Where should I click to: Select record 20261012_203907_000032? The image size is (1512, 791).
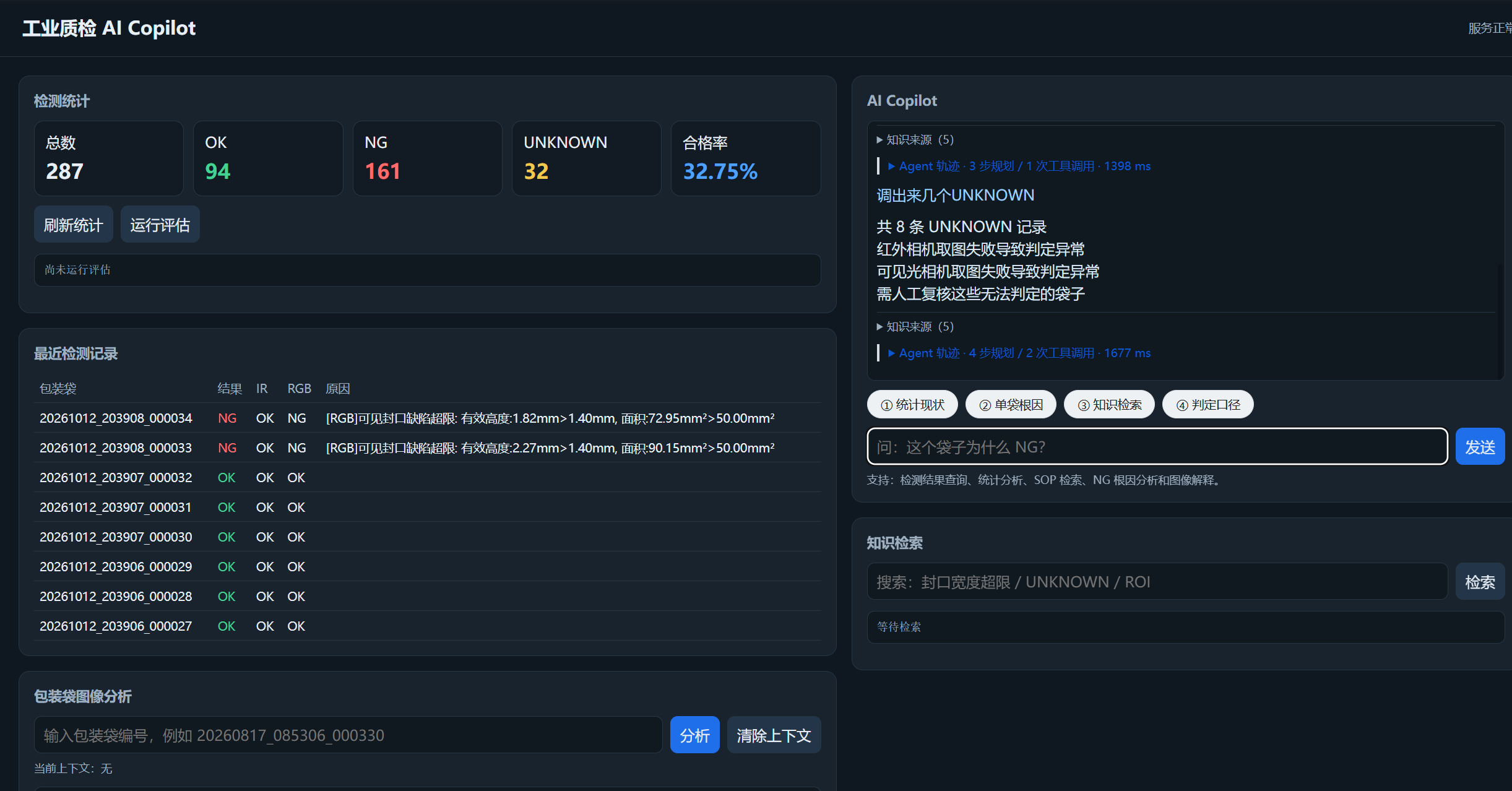(x=428, y=477)
